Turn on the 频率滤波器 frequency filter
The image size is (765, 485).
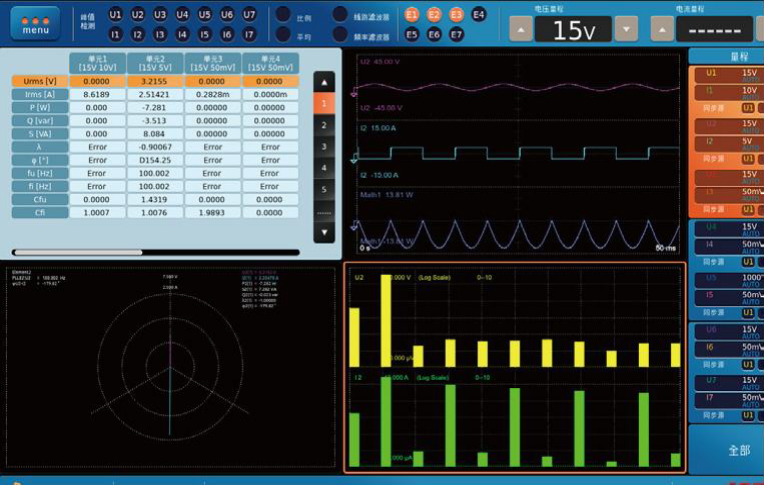tap(340, 35)
